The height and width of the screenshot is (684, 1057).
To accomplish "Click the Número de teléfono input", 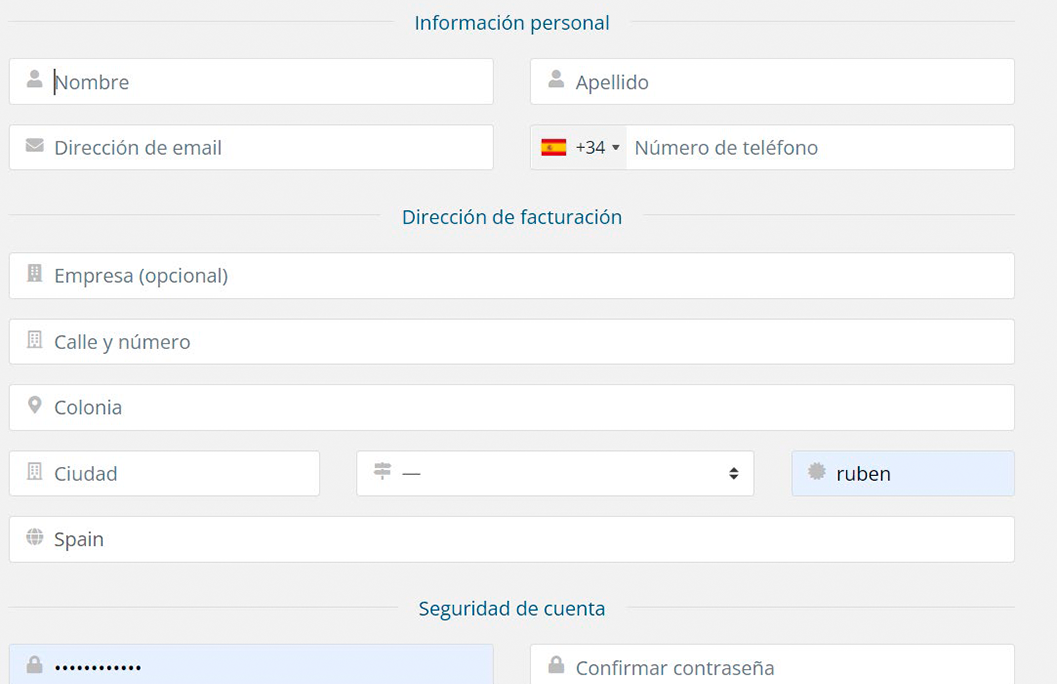I will tap(820, 148).
